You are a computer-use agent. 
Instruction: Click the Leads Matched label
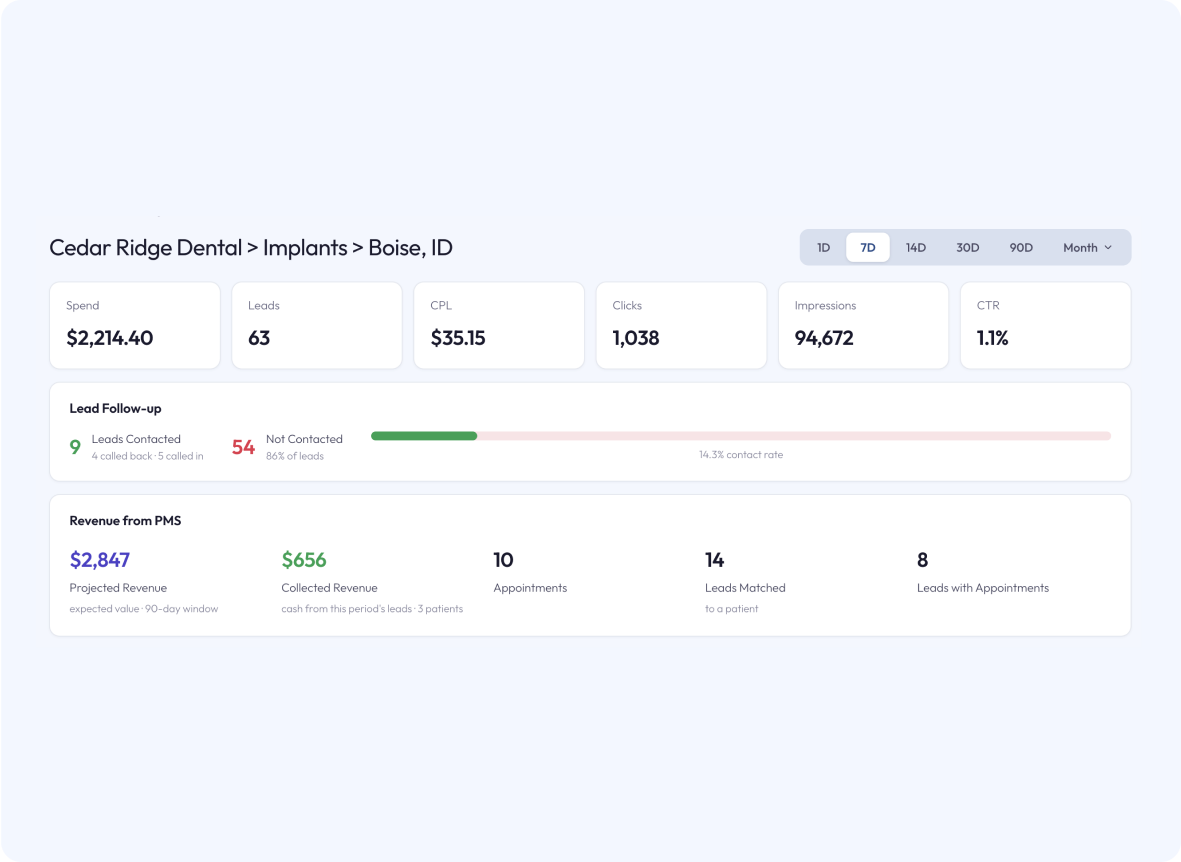pyautogui.click(x=745, y=588)
